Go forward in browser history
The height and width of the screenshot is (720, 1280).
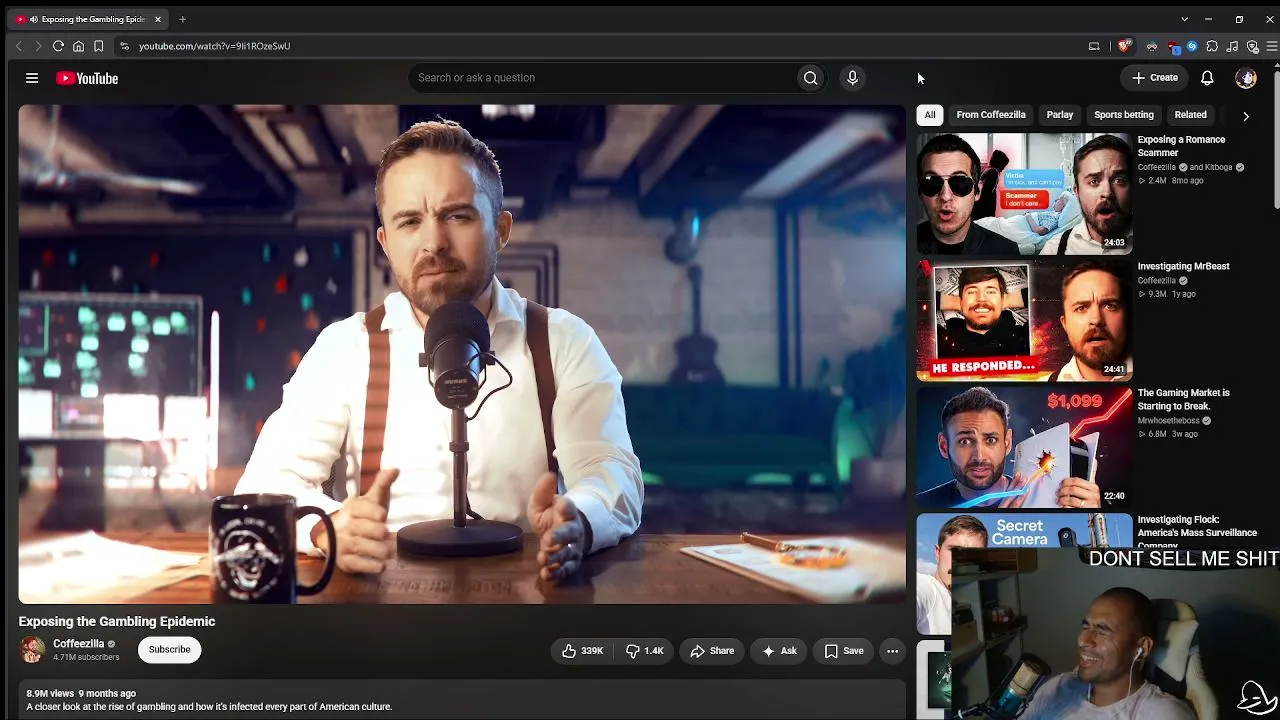tap(38, 46)
